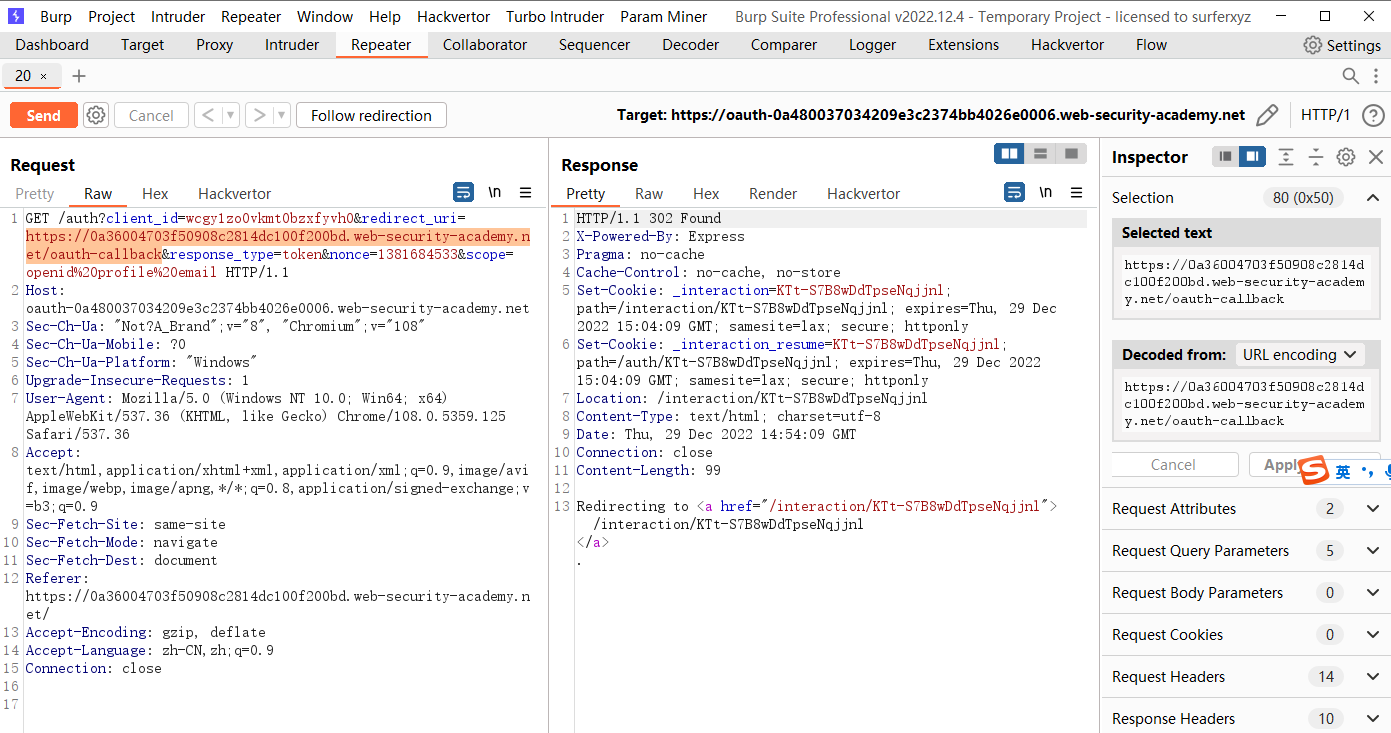The image size is (1391, 733).
Task: Go back in request history
Action: (x=208, y=115)
